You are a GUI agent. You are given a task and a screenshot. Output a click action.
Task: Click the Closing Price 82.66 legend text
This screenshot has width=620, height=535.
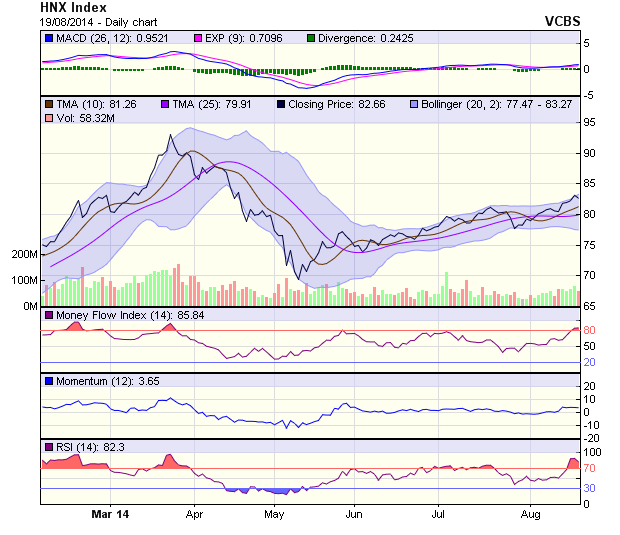click(x=339, y=104)
